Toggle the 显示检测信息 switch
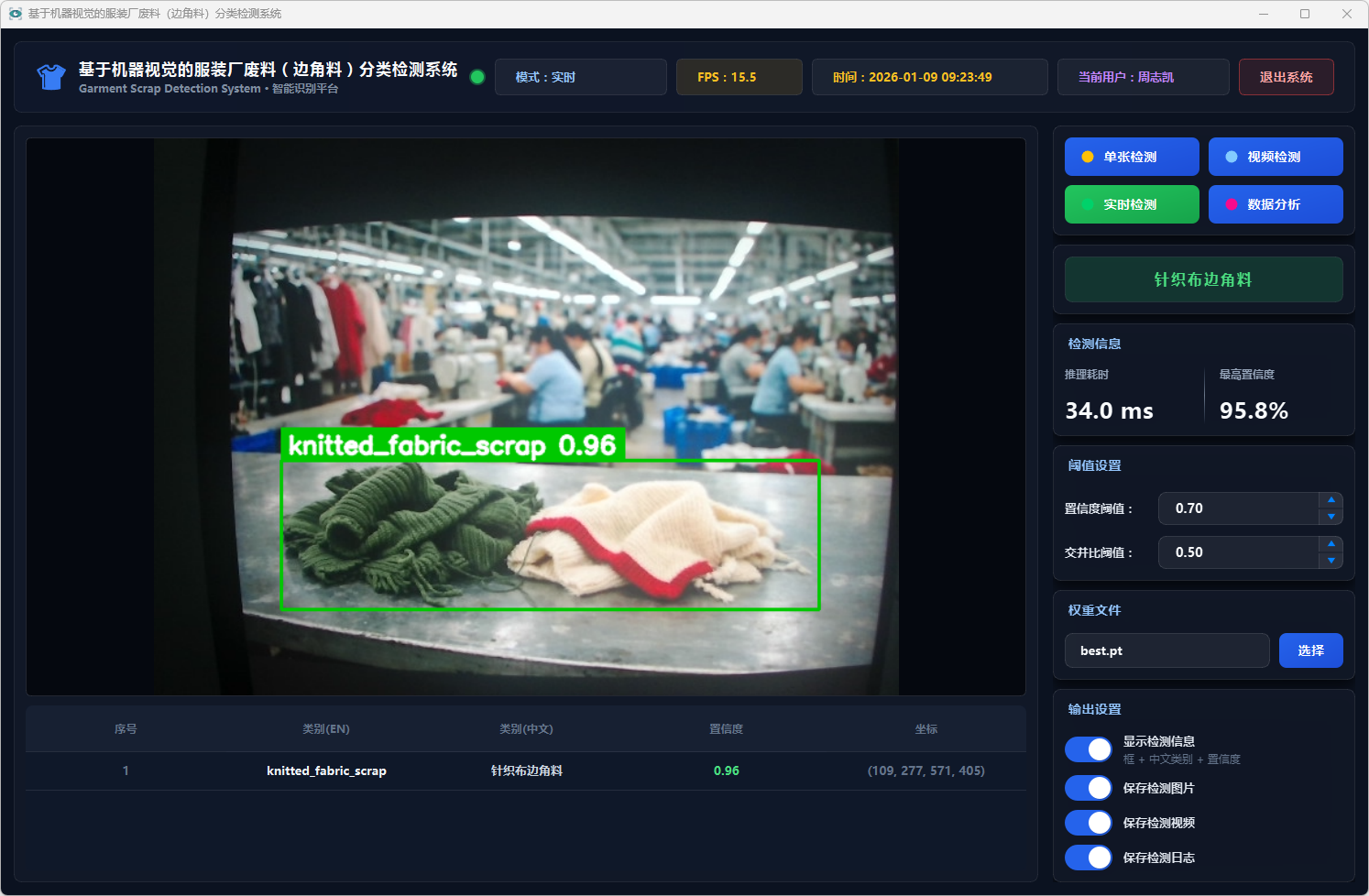Screen dimensions: 1369x896 click(1089, 749)
